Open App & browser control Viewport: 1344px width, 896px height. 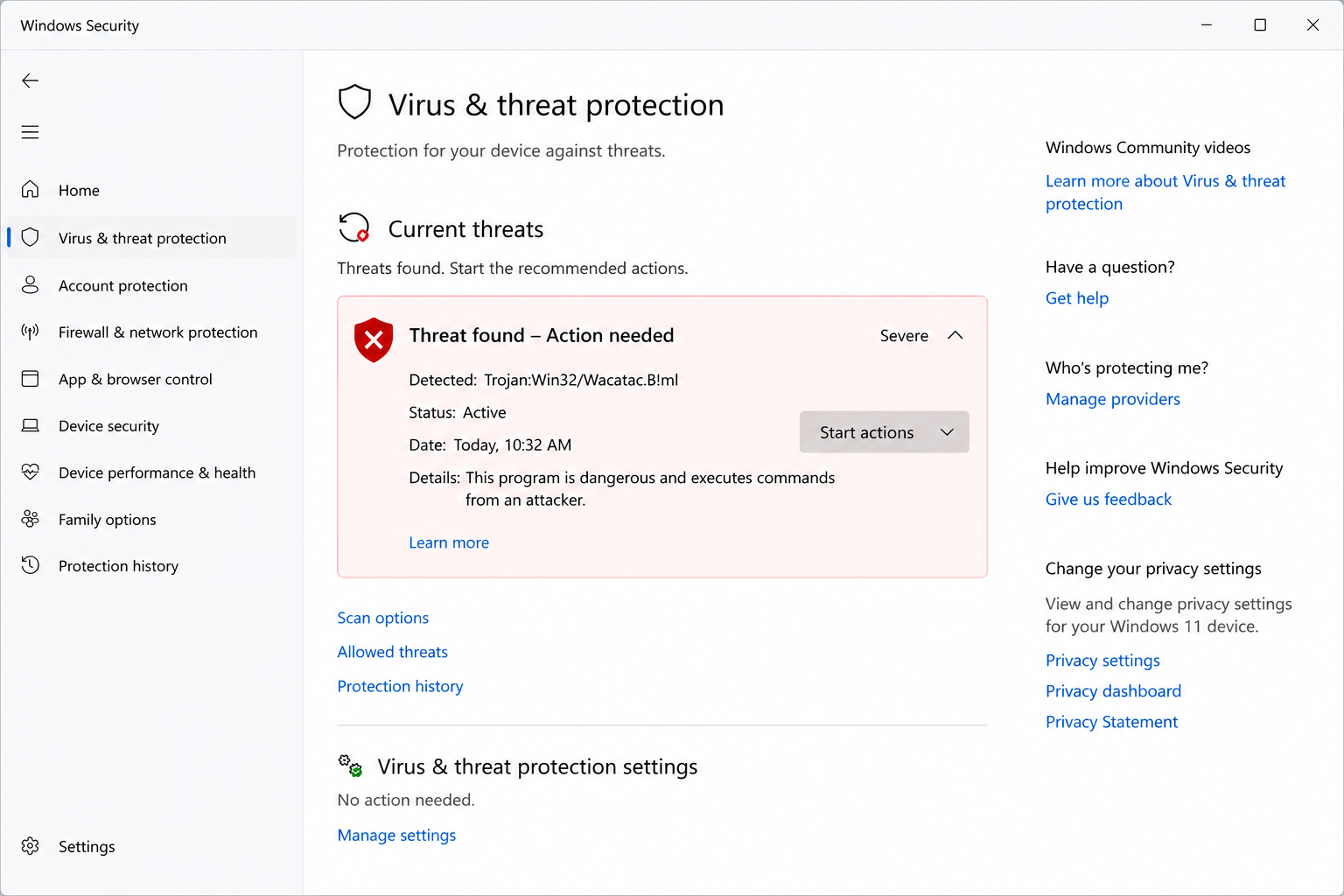click(152, 379)
